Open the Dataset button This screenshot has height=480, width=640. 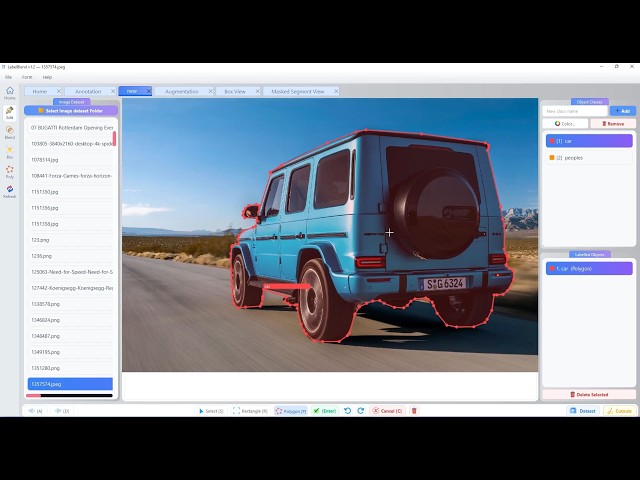[583, 411]
